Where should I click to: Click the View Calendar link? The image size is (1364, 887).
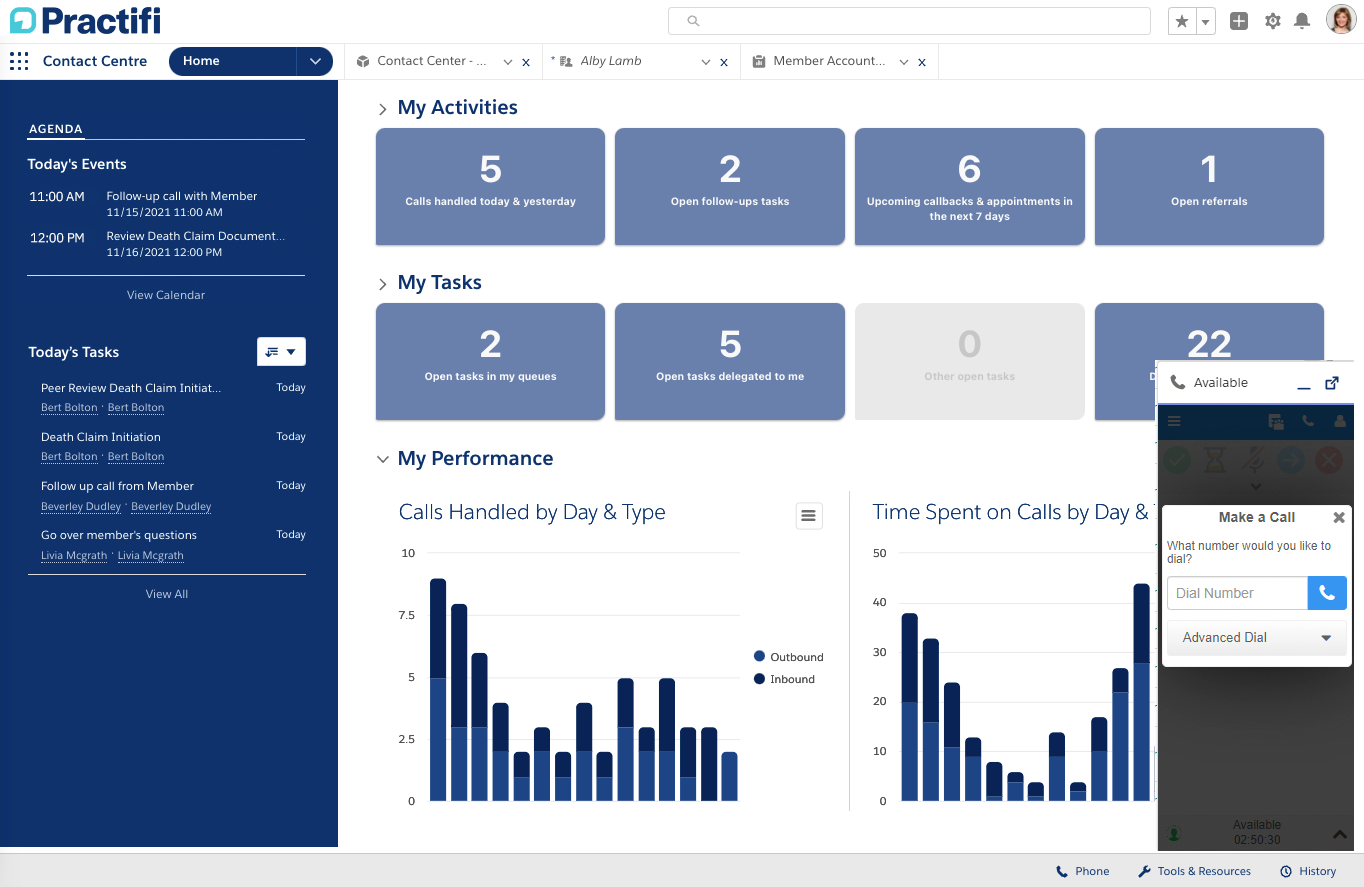click(166, 295)
